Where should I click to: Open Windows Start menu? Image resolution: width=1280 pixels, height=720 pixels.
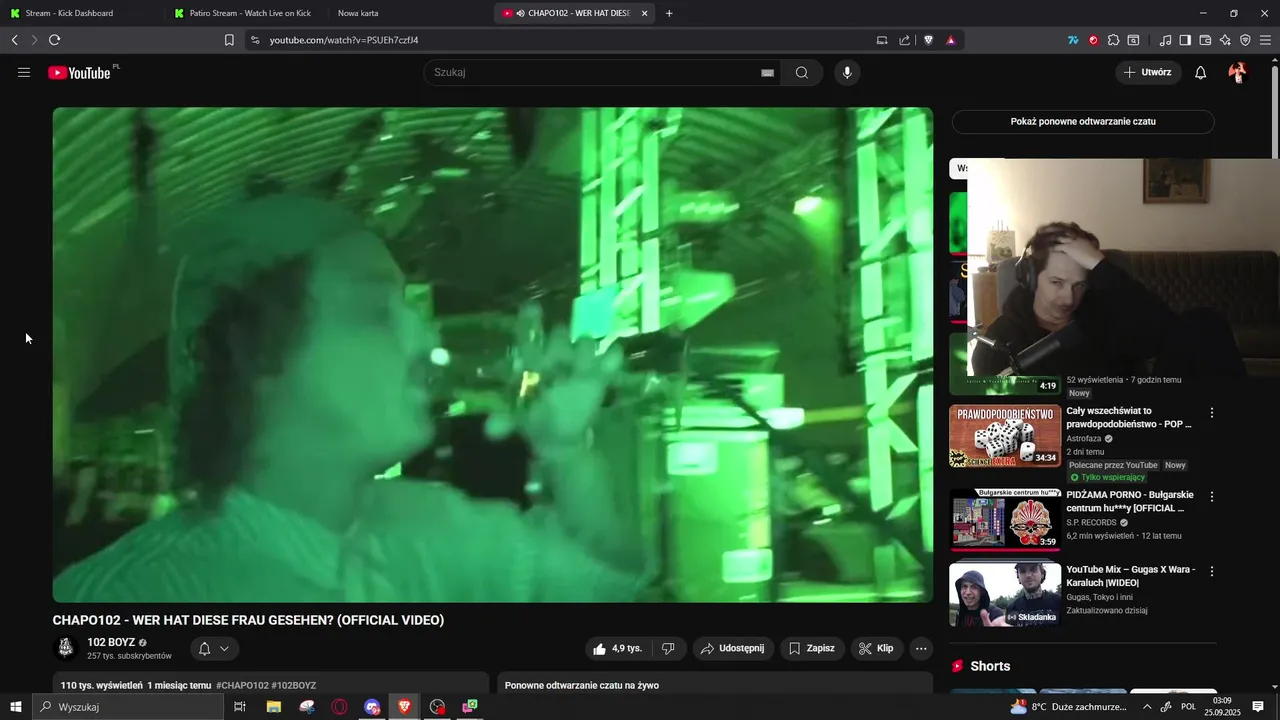pos(15,707)
